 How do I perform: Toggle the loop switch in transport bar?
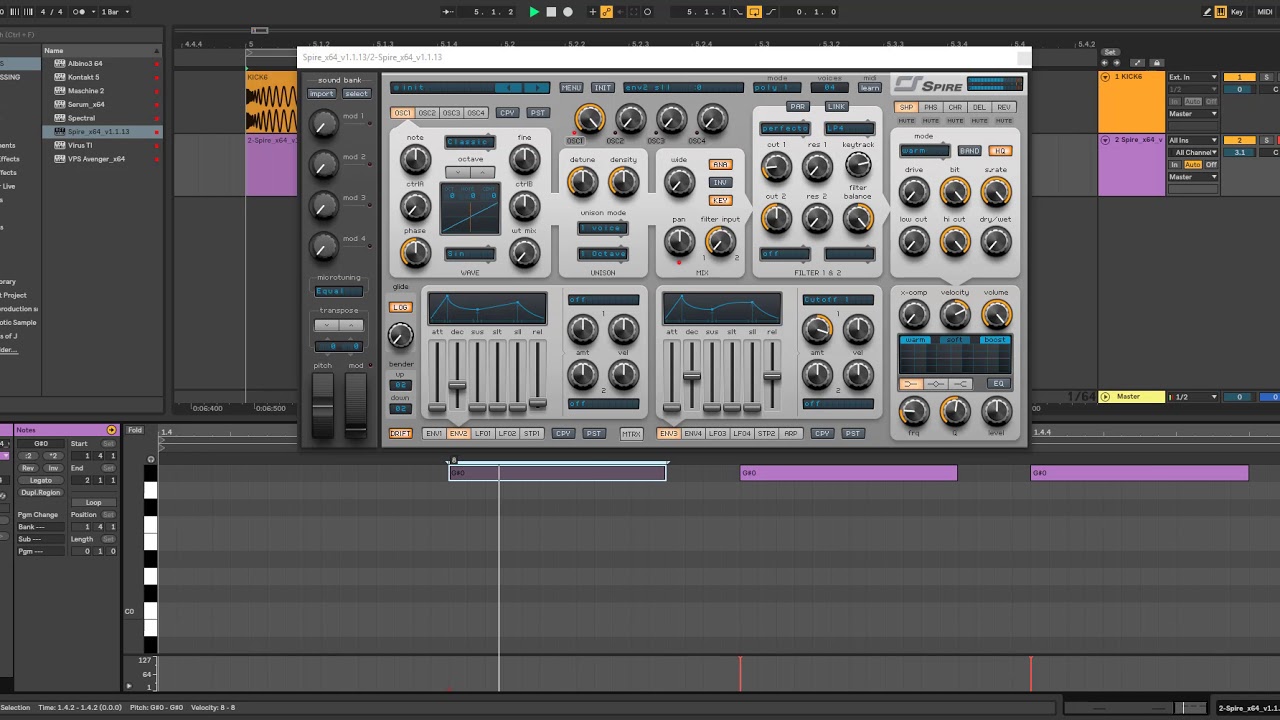tap(754, 12)
